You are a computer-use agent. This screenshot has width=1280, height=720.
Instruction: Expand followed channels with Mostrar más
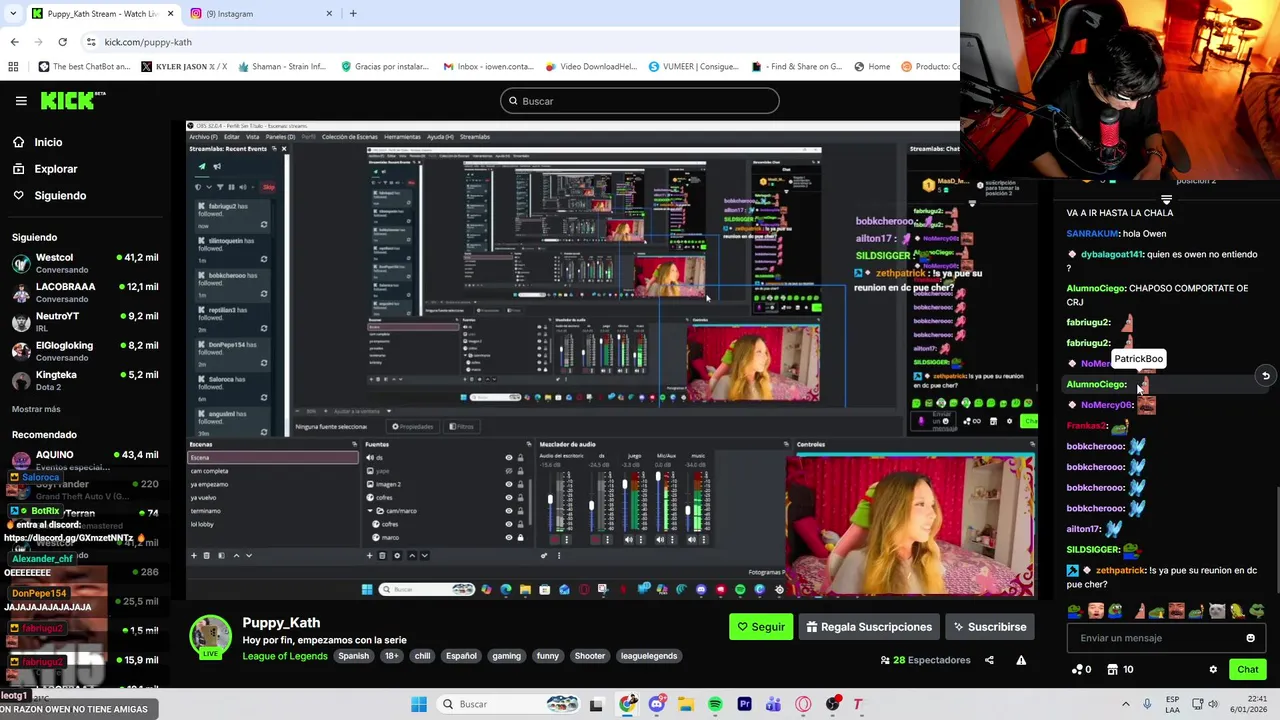(36, 409)
